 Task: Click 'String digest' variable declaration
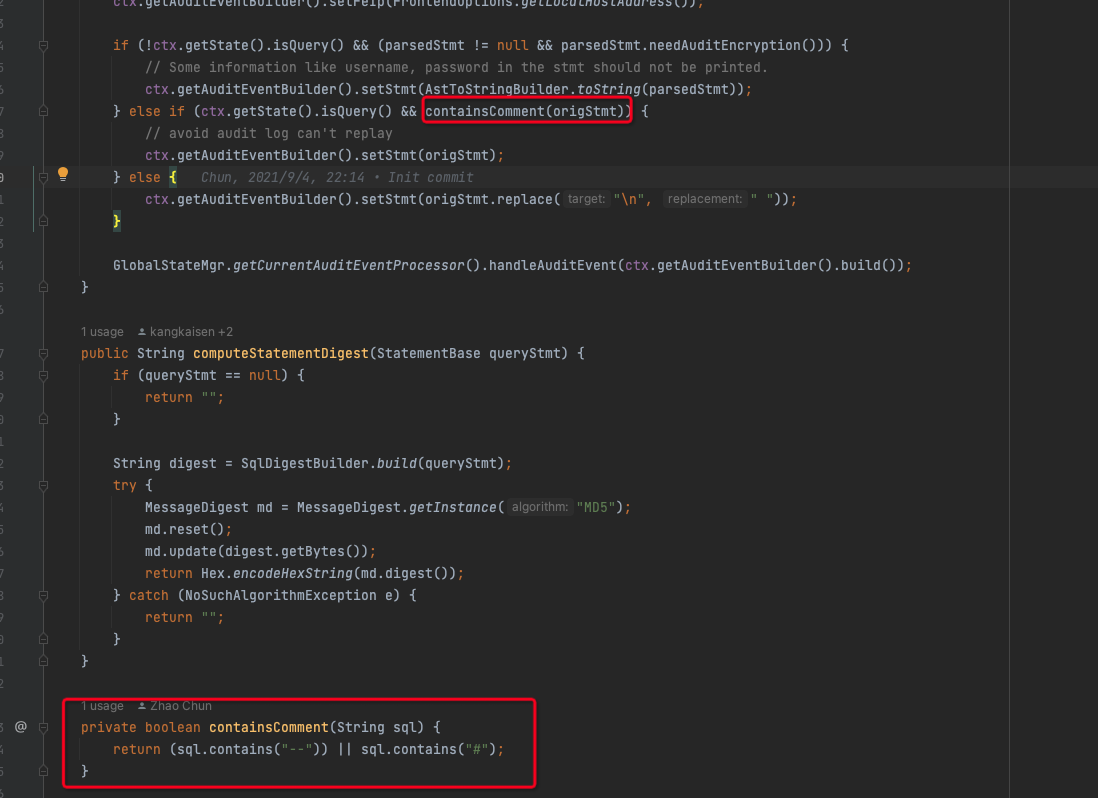(165, 463)
